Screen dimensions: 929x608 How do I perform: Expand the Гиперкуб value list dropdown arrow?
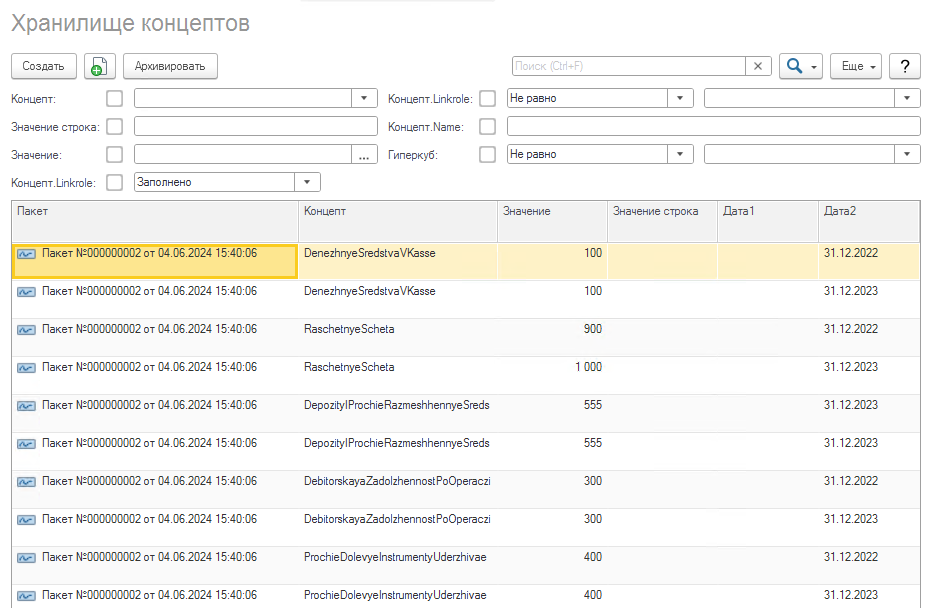(907, 155)
